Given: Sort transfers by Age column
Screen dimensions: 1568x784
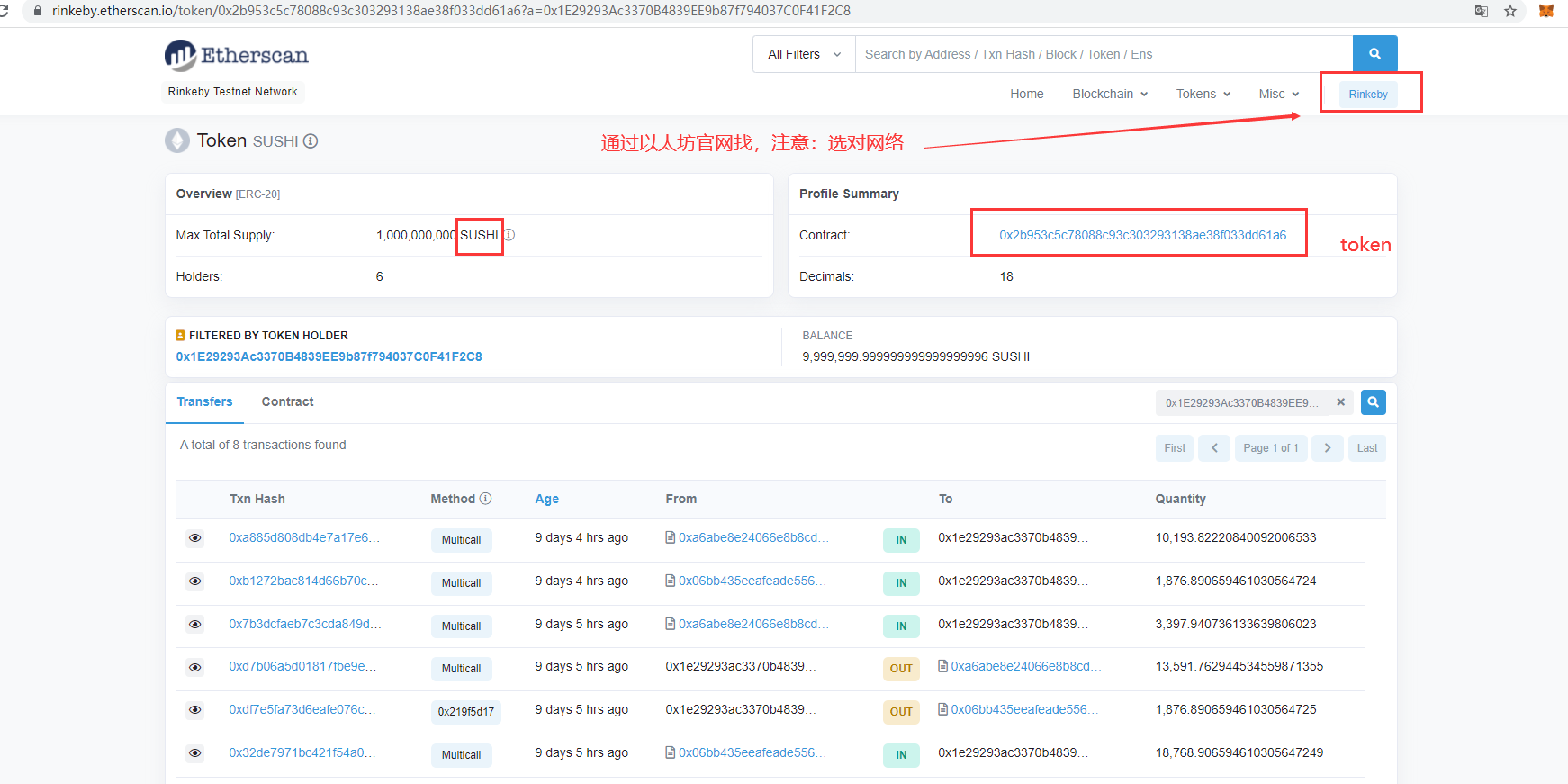Looking at the screenshot, I should tap(547, 499).
